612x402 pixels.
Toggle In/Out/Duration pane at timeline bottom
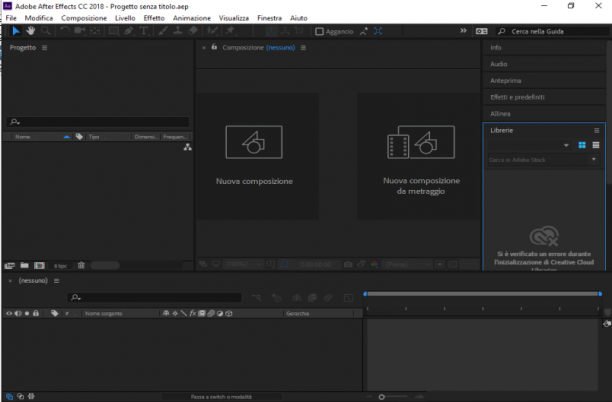pos(31,397)
